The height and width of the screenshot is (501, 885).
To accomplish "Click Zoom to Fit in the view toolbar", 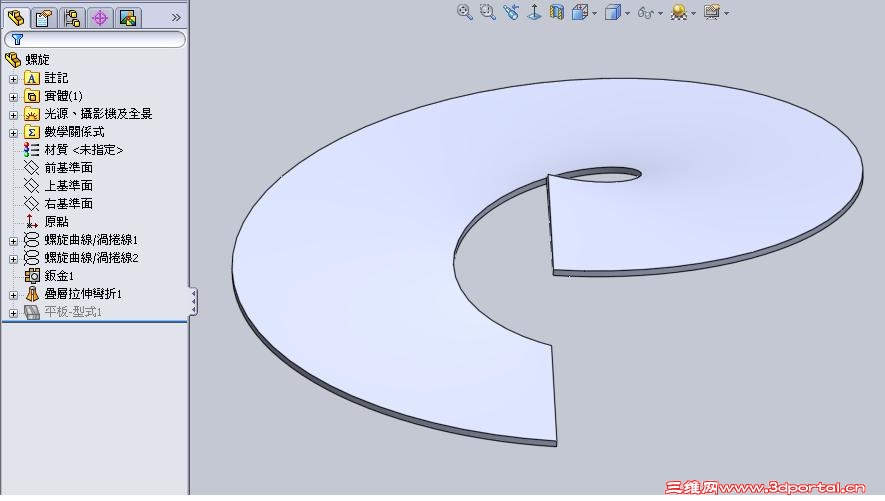I will [x=465, y=12].
